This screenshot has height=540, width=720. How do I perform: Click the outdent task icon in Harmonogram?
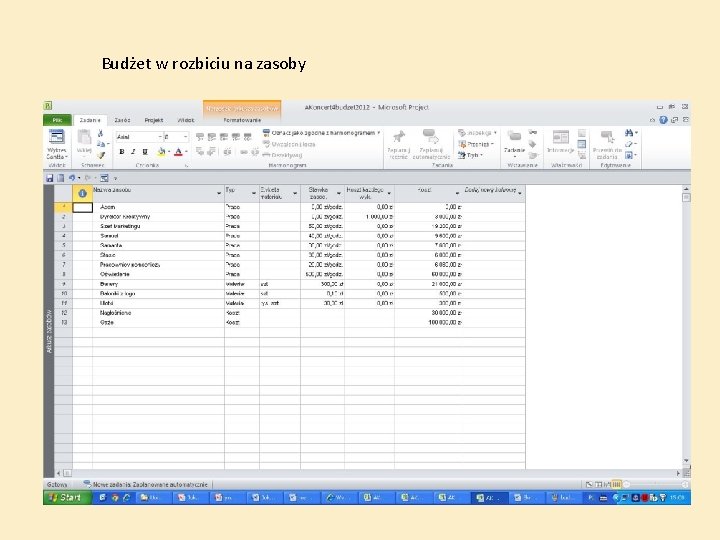[x=200, y=152]
